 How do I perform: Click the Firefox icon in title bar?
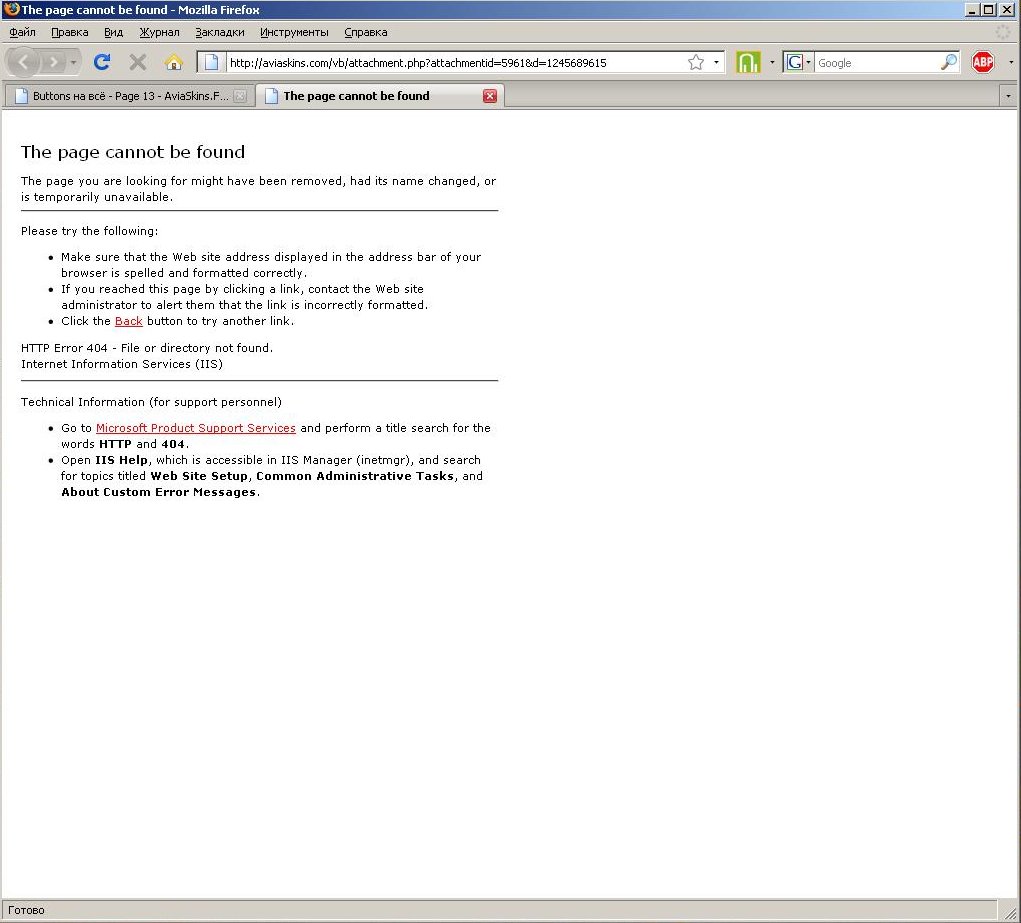11,9
